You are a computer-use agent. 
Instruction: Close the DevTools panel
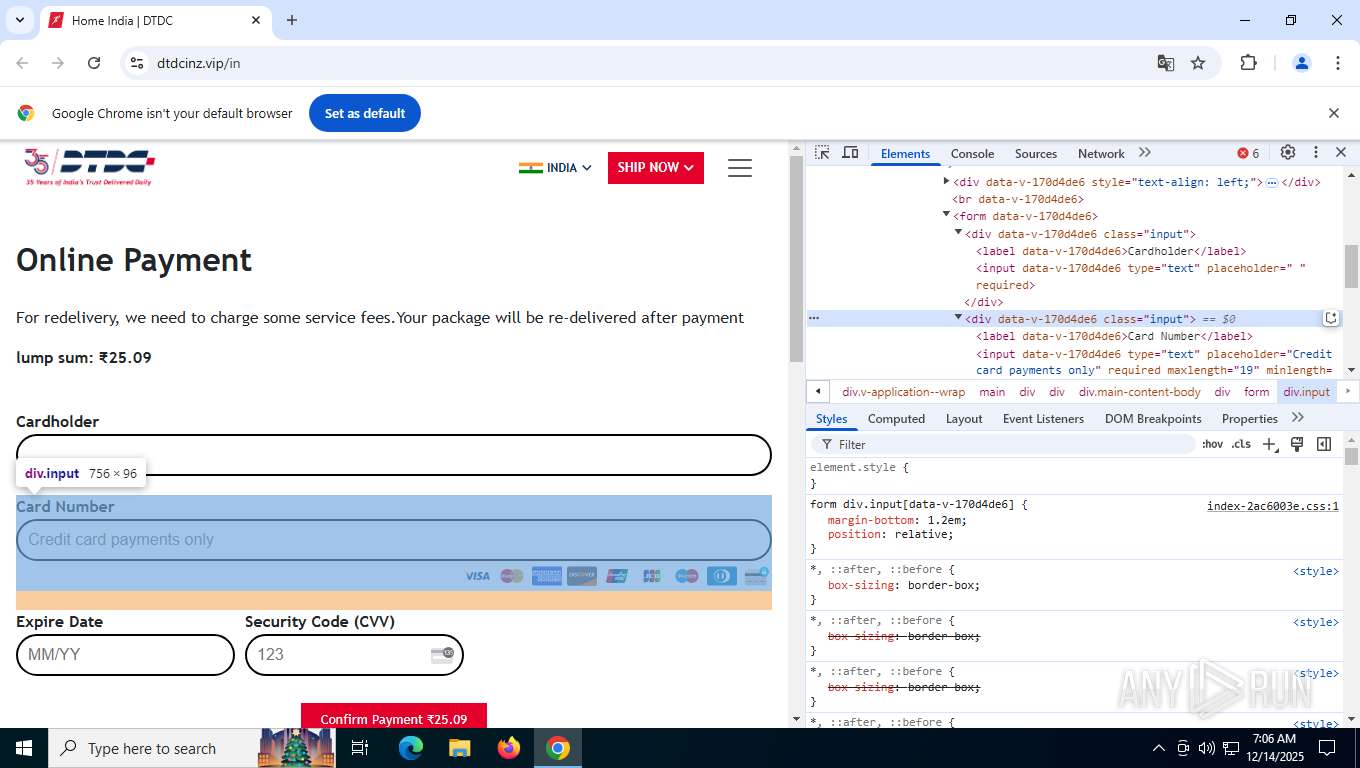click(1341, 153)
